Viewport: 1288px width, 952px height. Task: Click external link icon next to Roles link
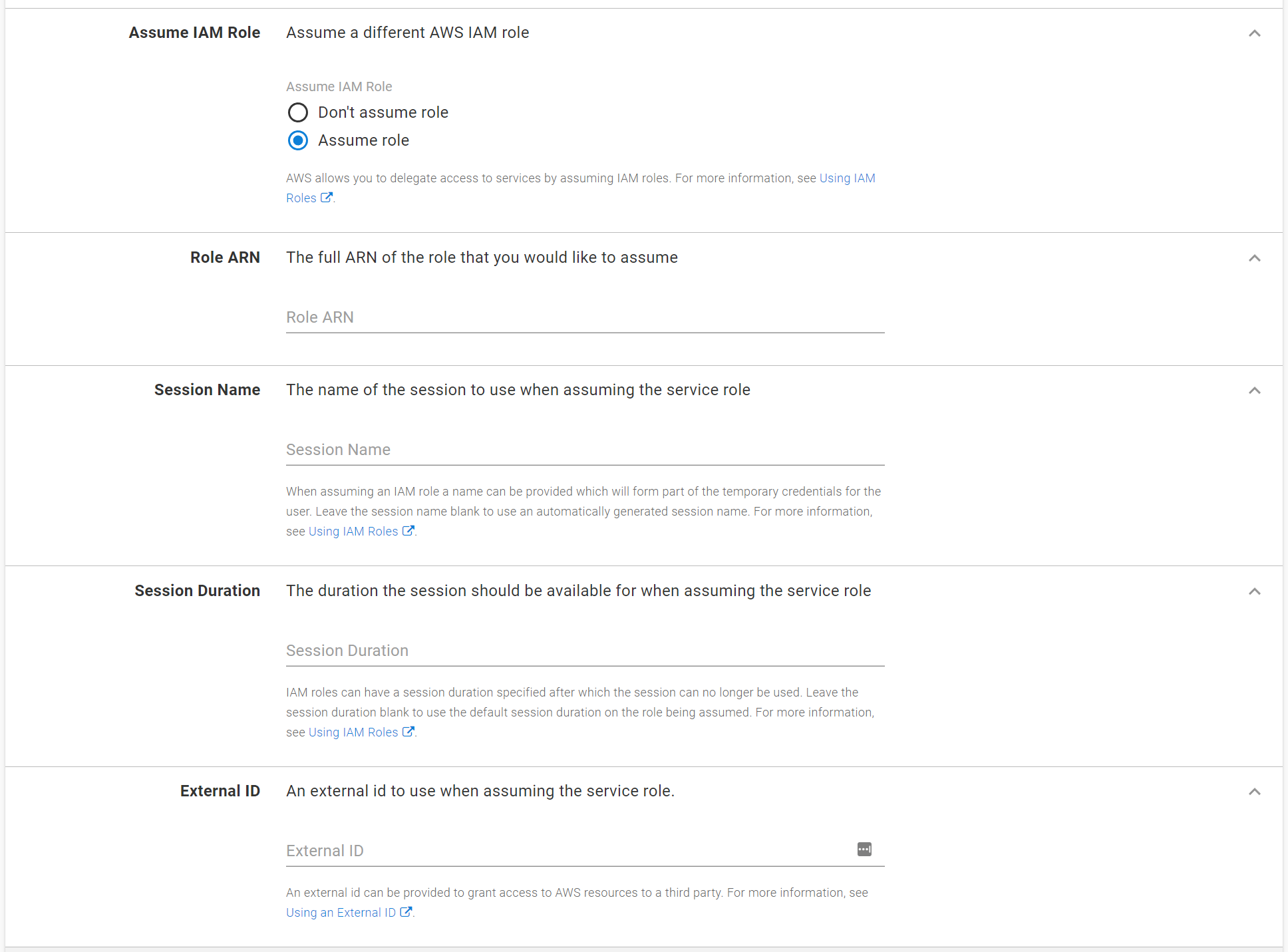tap(326, 198)
